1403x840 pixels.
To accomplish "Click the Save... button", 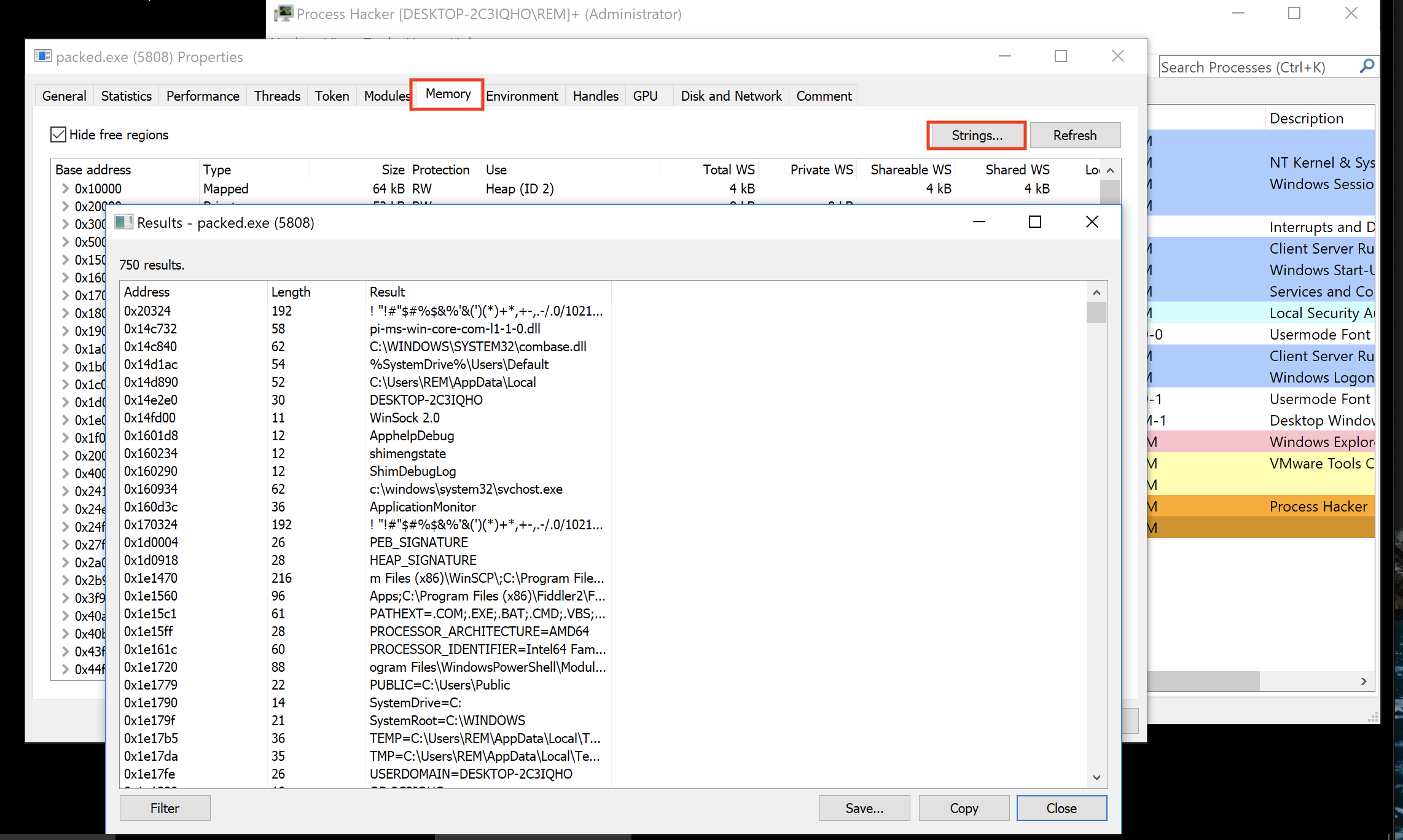I will [864, 808].
